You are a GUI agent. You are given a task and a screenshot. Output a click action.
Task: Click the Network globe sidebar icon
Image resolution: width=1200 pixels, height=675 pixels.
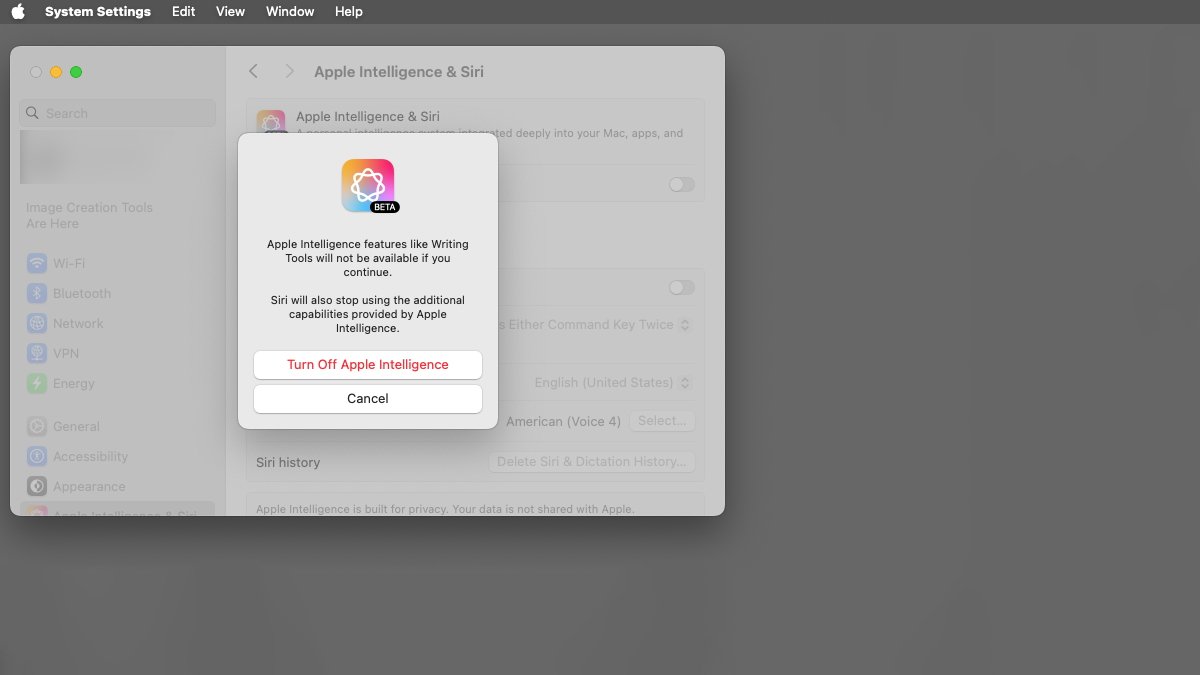[37, 324]
